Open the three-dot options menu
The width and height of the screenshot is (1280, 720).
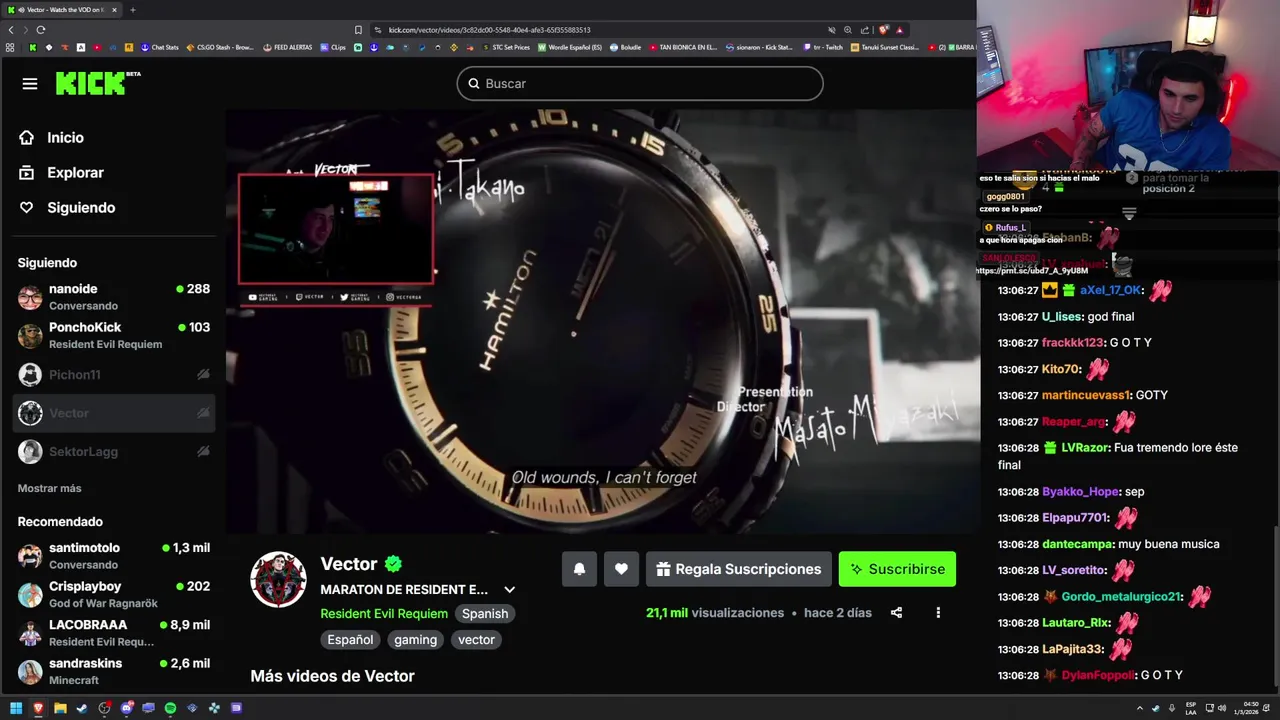tap(938, 613)
